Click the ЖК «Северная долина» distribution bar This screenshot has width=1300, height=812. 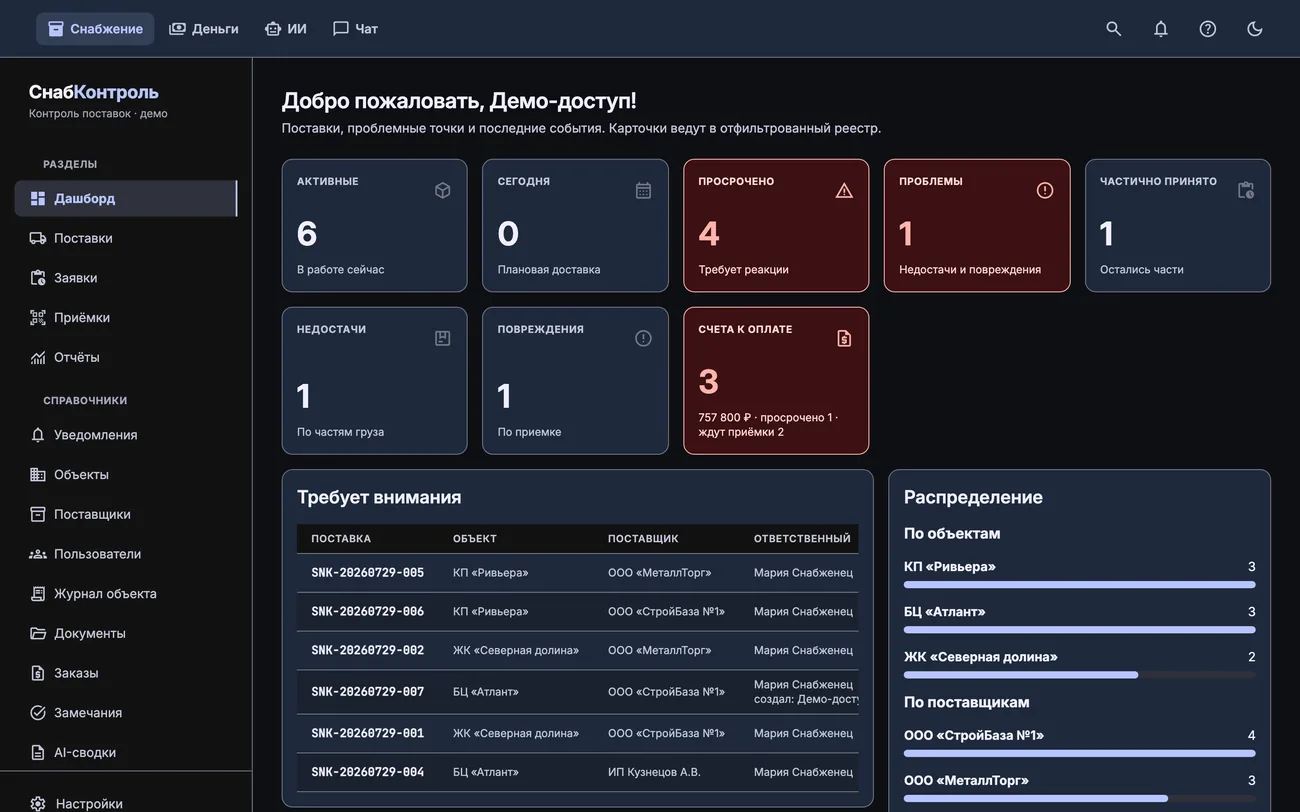pos(1080,675)
